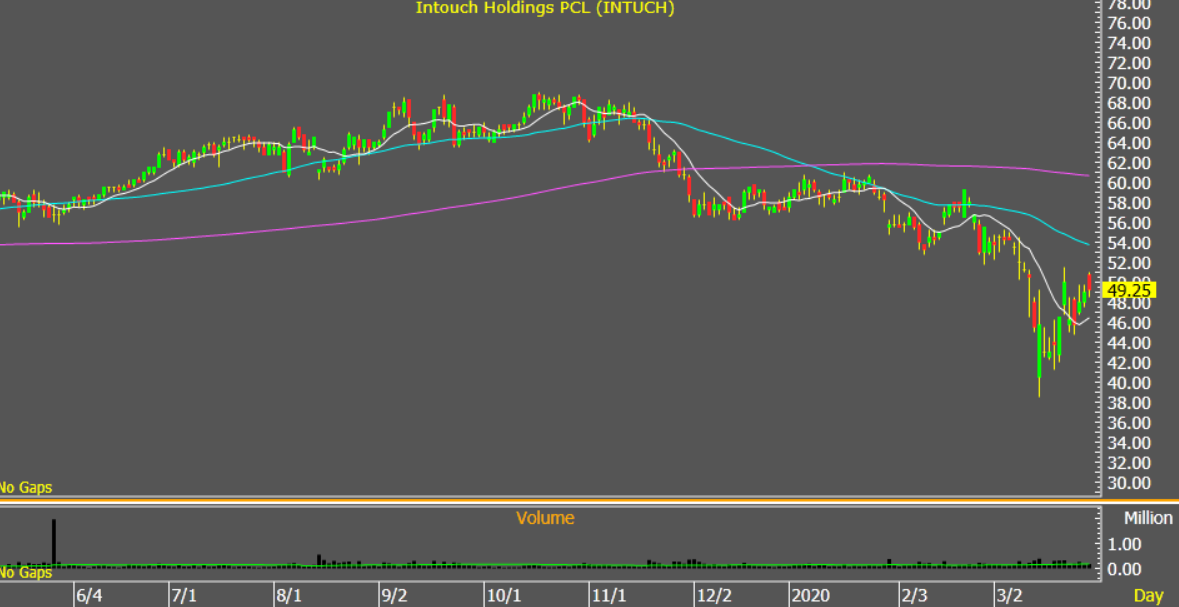Click the 36.00 price axis label
The width and height of the screenshot is (1179, 607).
[x=1130, y=423]
